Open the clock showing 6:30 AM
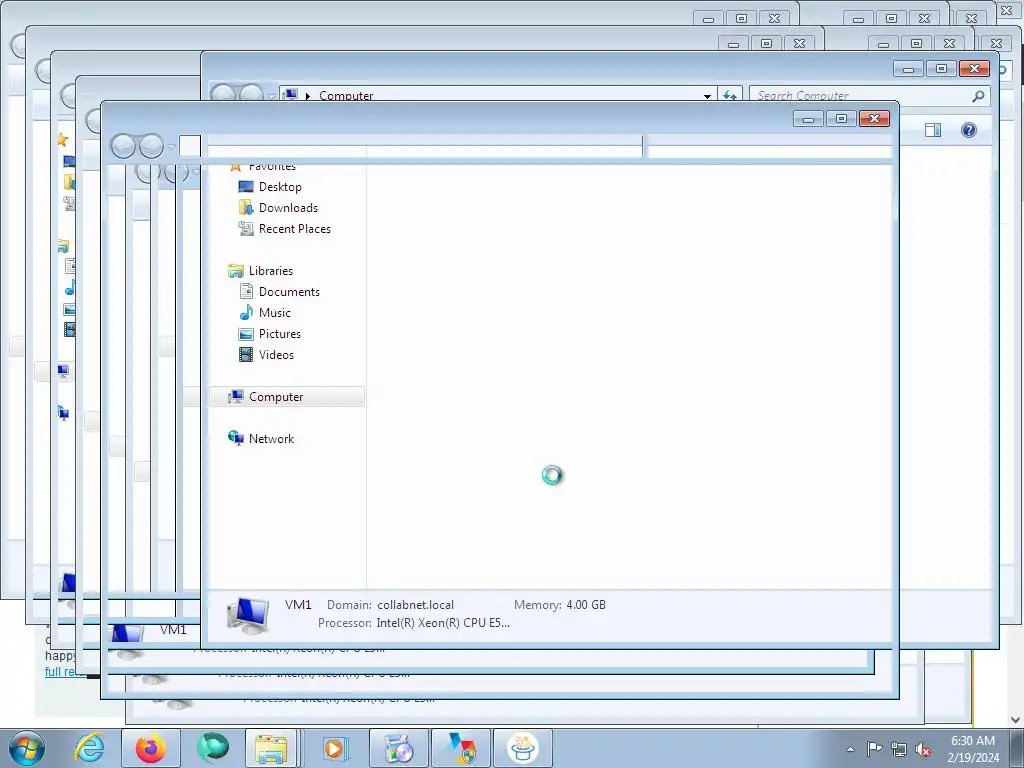The width and height of the screenshot is (1024, 768). pyautogui.click(x=972, y=749)
